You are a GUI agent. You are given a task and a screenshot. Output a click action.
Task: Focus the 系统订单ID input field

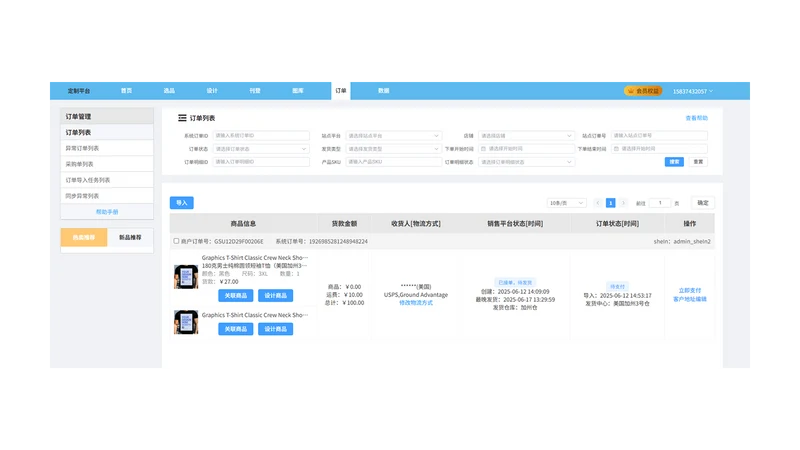(x=261, y=136)
